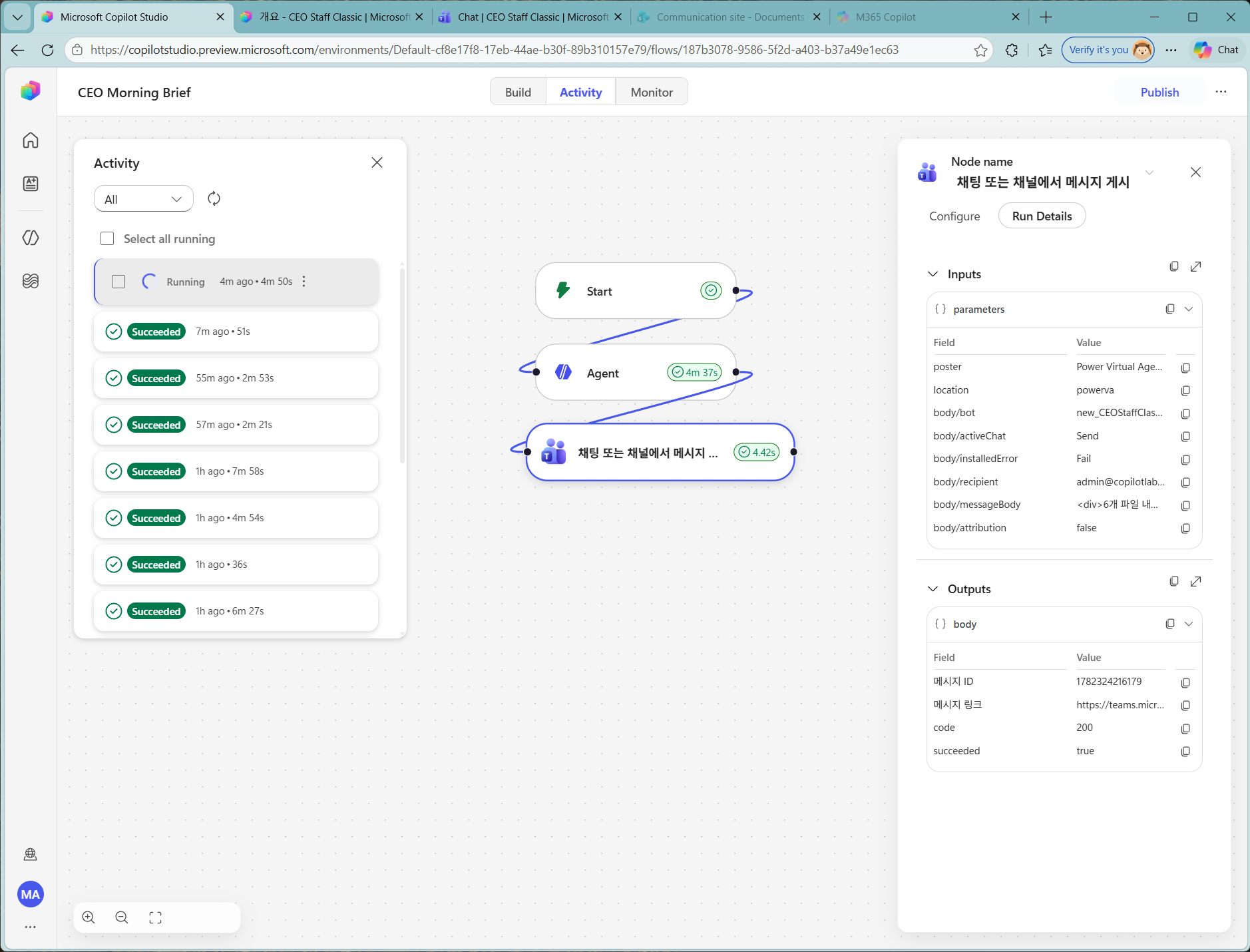Collapse the body output block
The width and height of the screenshot is (1250, 952).
[1189, 624]
